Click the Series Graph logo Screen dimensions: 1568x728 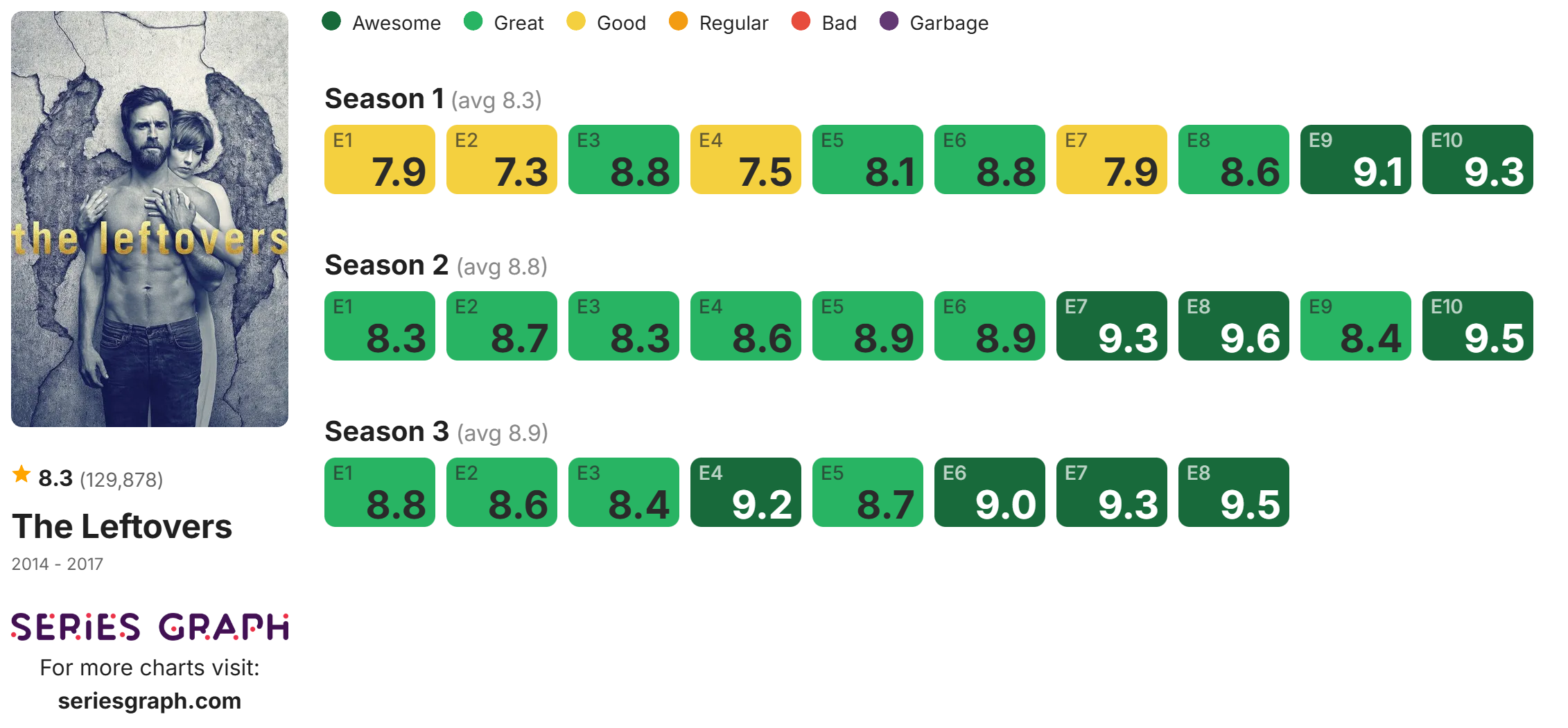(x=150, y=627)
